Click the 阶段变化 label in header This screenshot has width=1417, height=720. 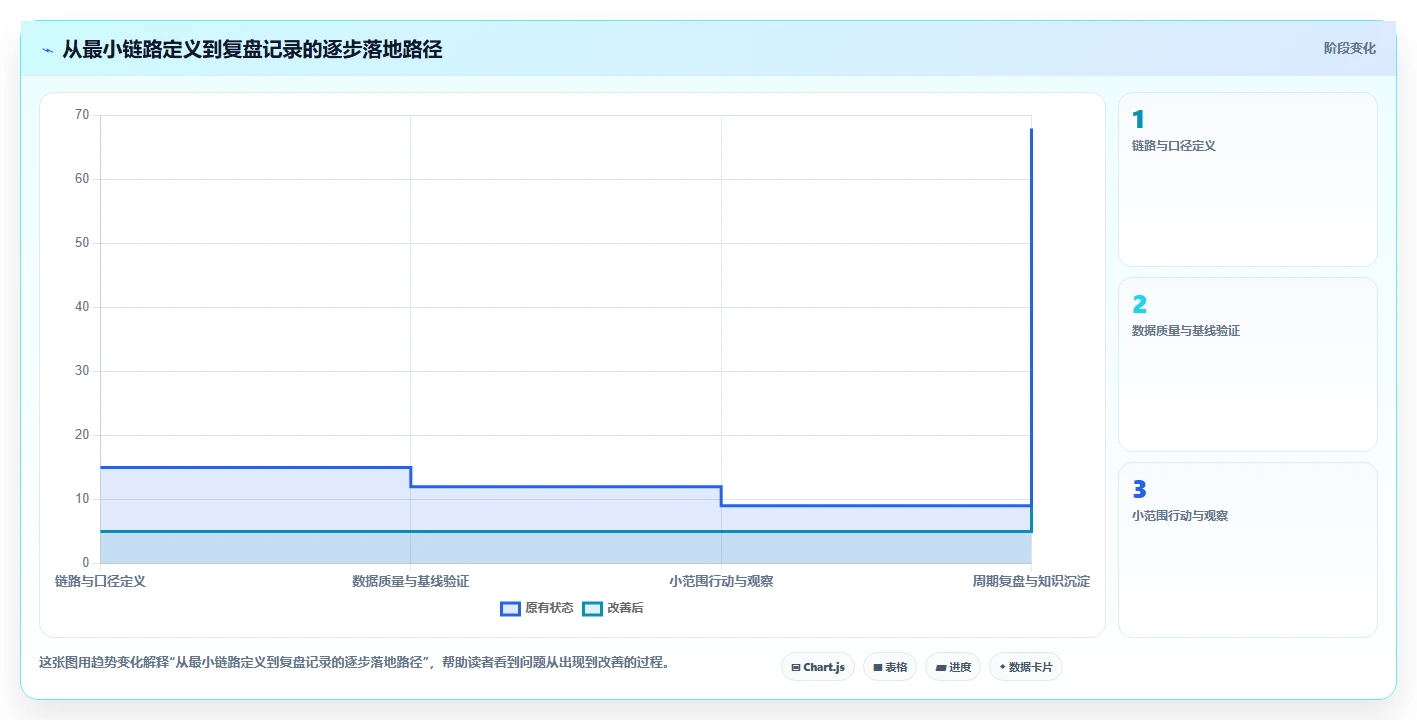pyautogui.click(x=1349, y=48)
